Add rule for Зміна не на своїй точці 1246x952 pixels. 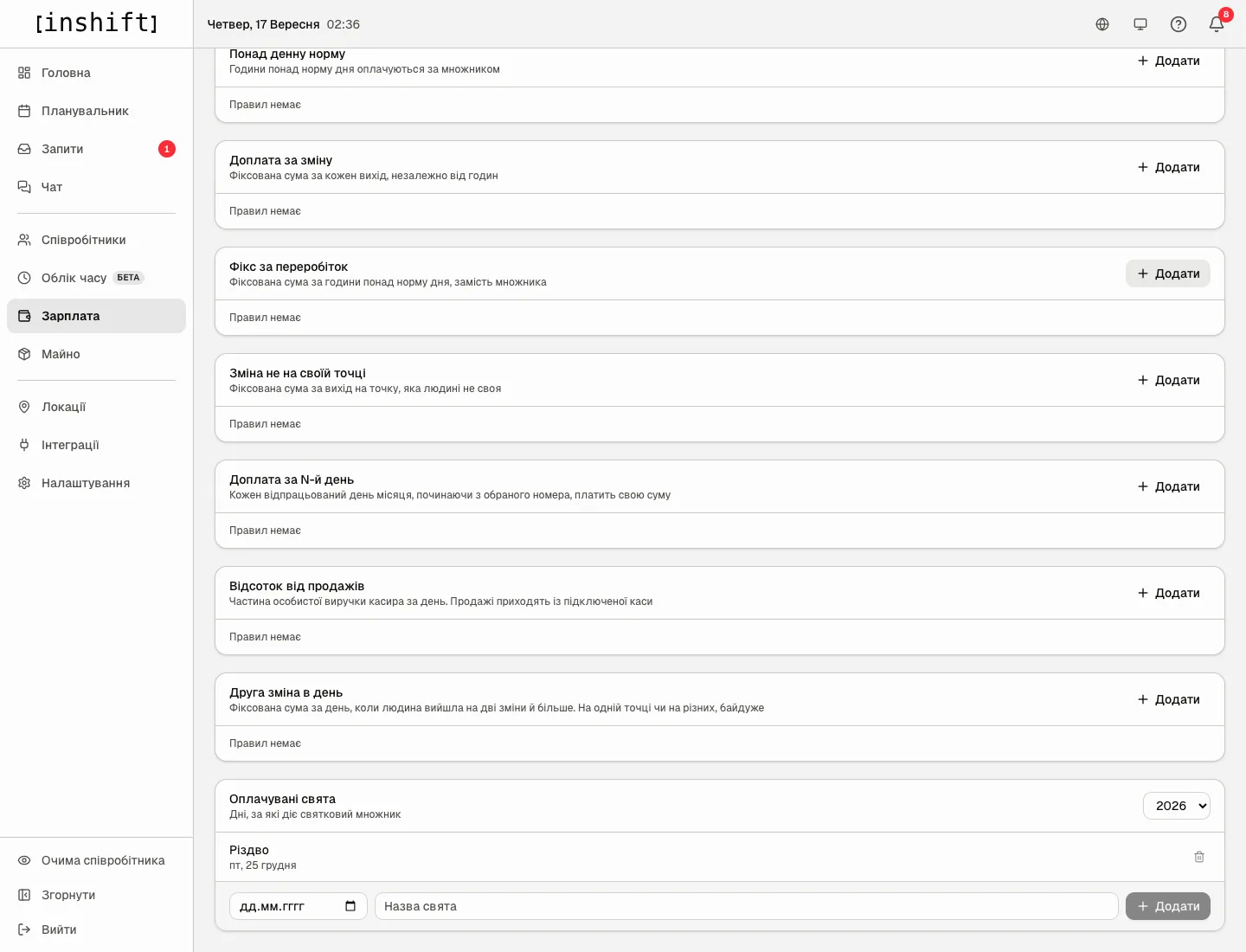coord(1168,380)
